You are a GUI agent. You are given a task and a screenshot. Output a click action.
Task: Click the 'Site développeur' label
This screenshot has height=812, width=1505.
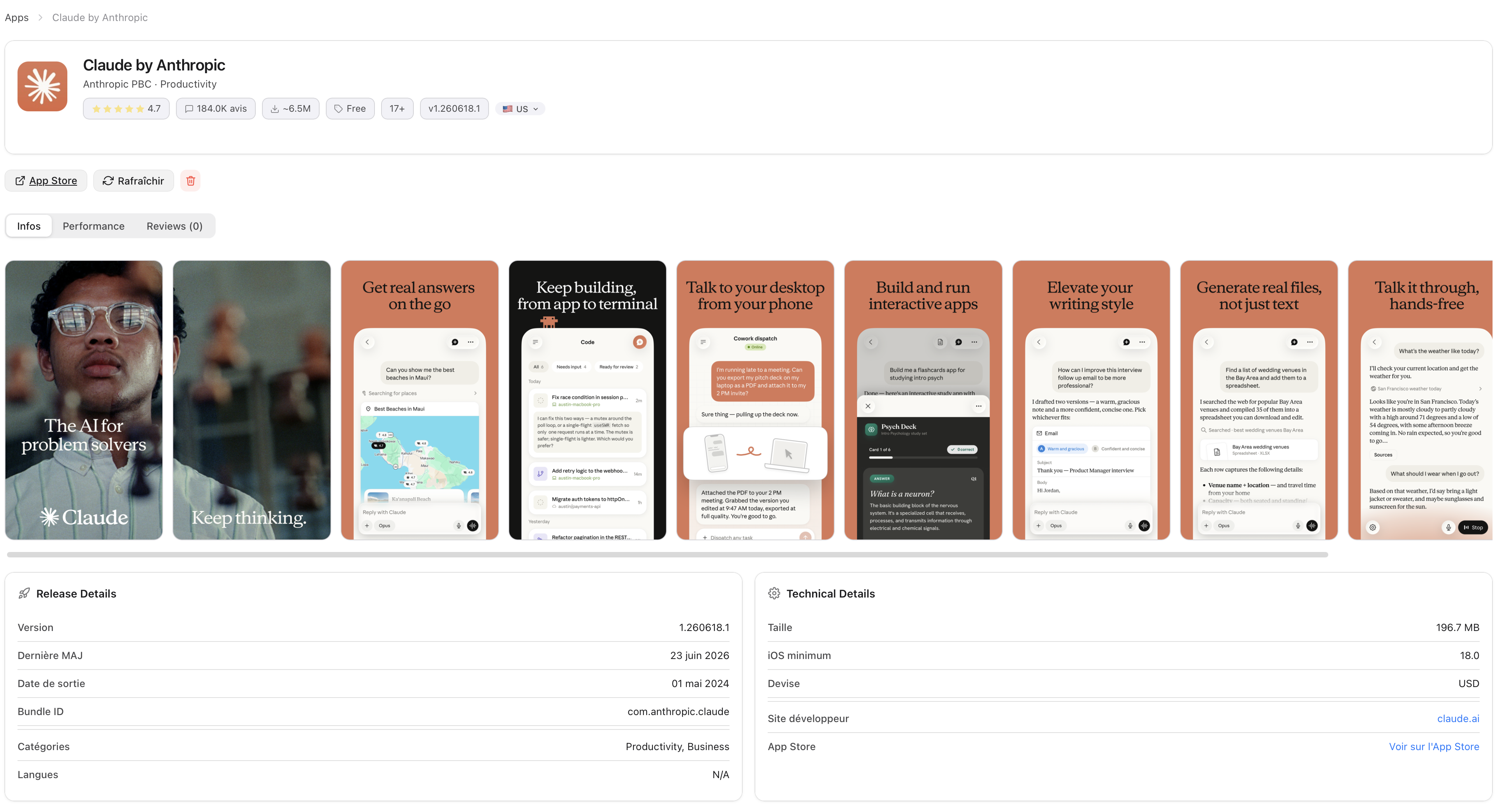(x=808, y=719)
